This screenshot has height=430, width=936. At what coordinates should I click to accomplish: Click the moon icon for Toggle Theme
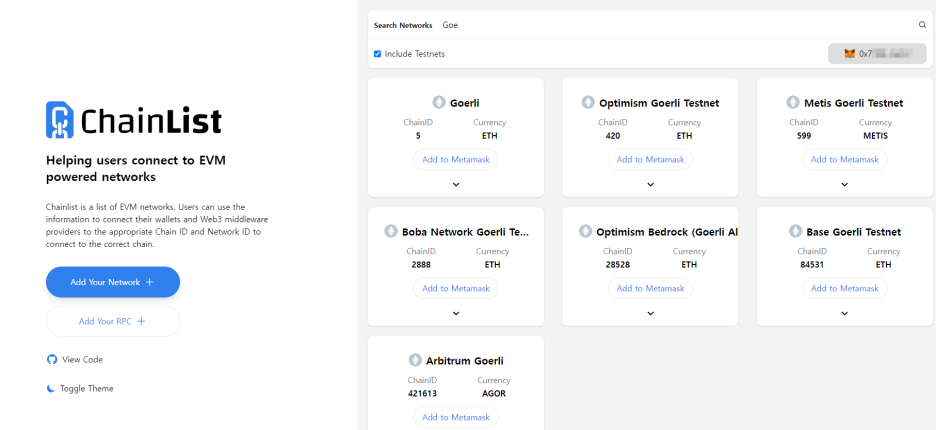coord(51,388)
